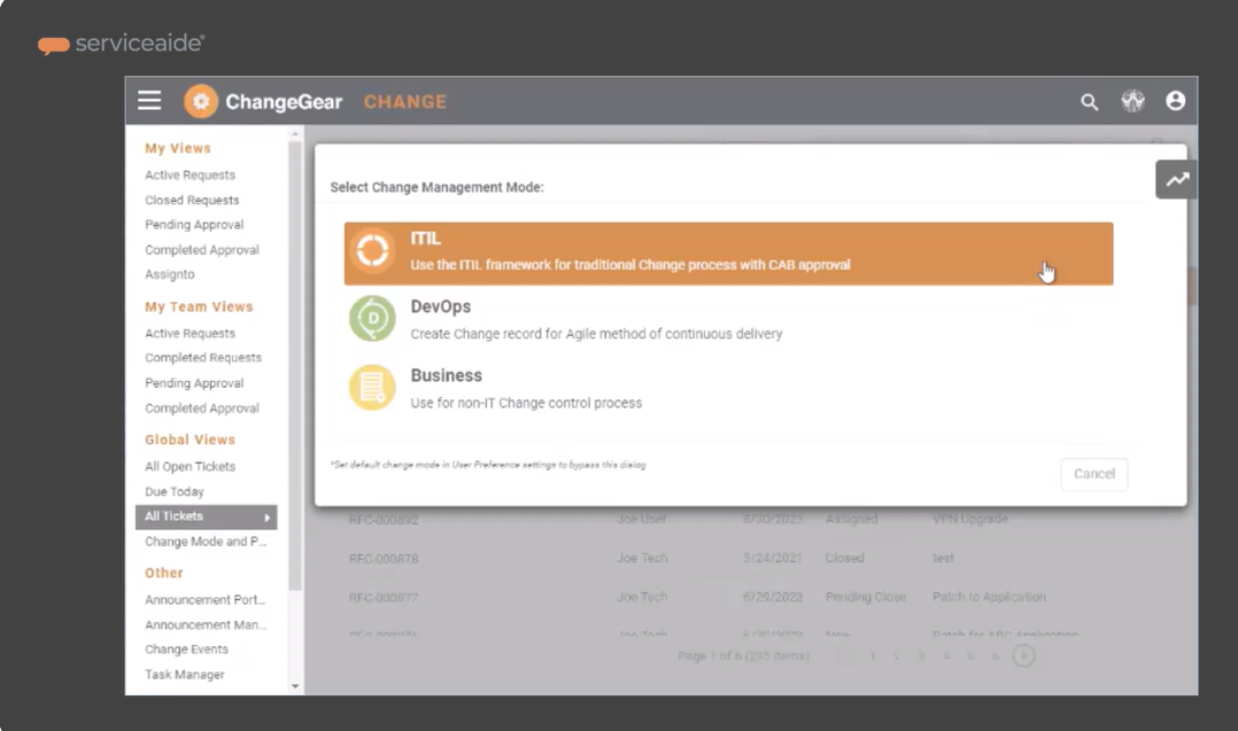Choose the DevOps change mode title

pyautogui.click(x=440, y=307)
